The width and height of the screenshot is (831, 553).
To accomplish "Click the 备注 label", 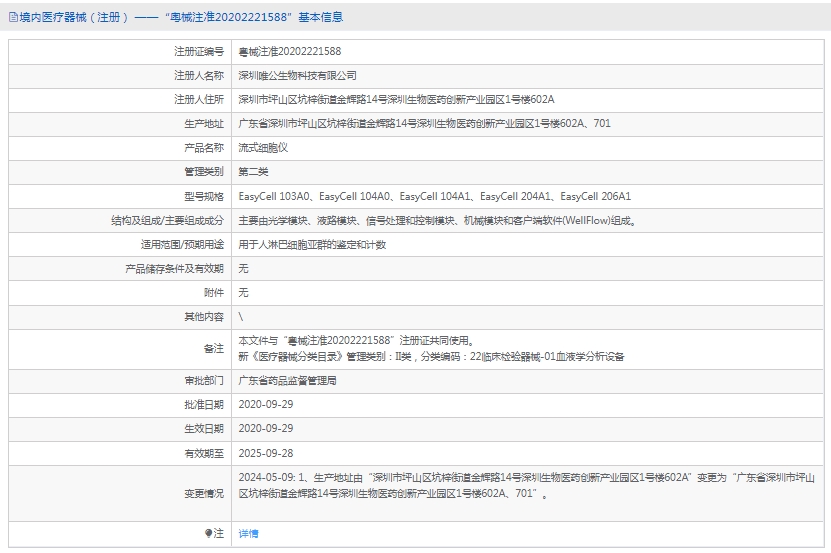I will coord(214,348).
